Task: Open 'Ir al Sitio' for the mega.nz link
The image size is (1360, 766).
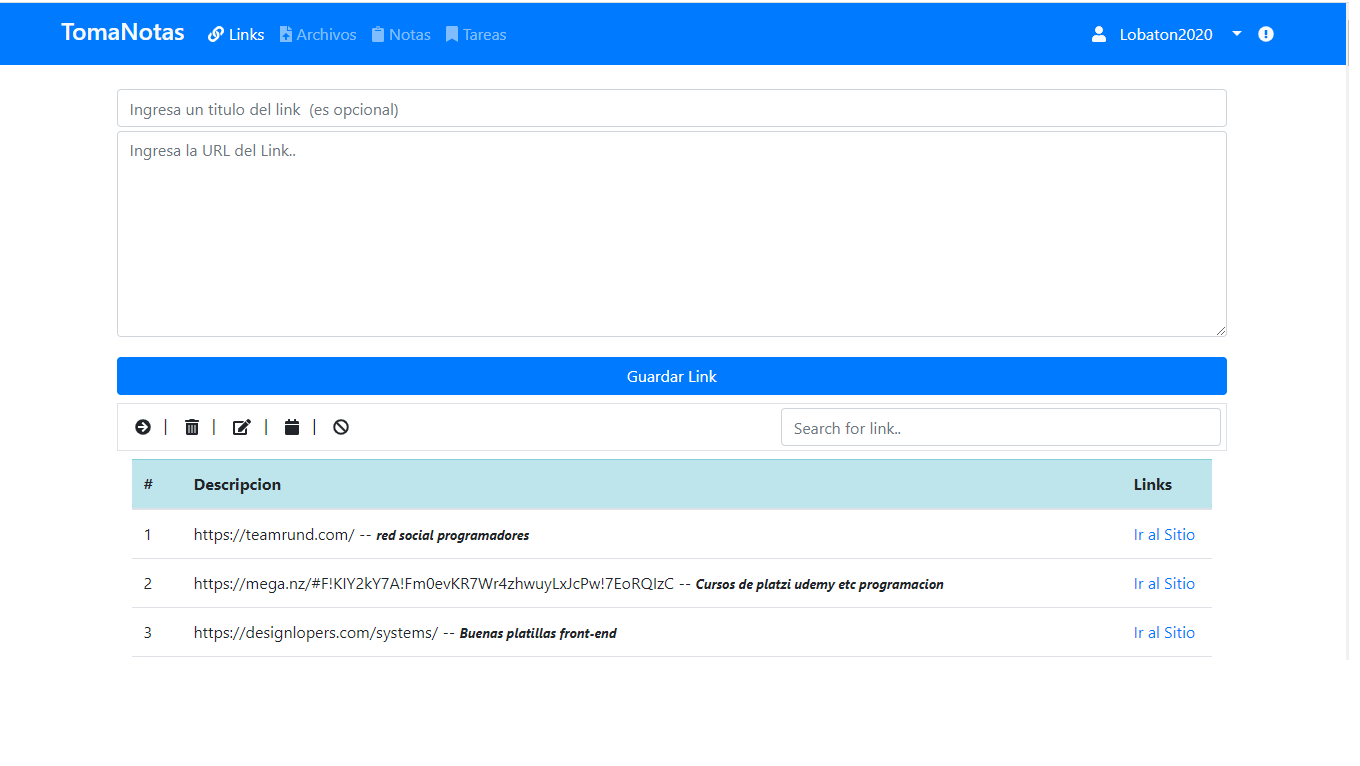Action: click(1164, 584)
